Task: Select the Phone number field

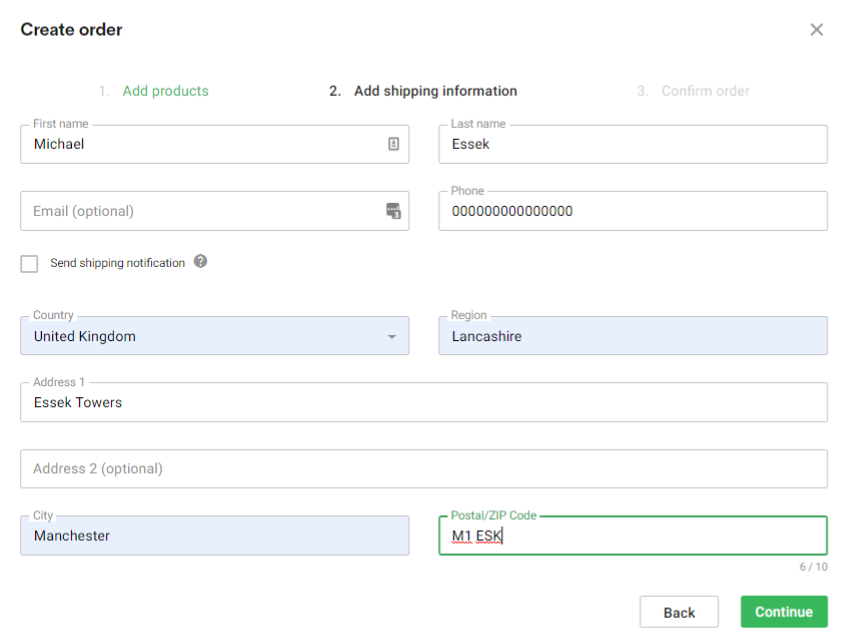Action: (633, 211)
